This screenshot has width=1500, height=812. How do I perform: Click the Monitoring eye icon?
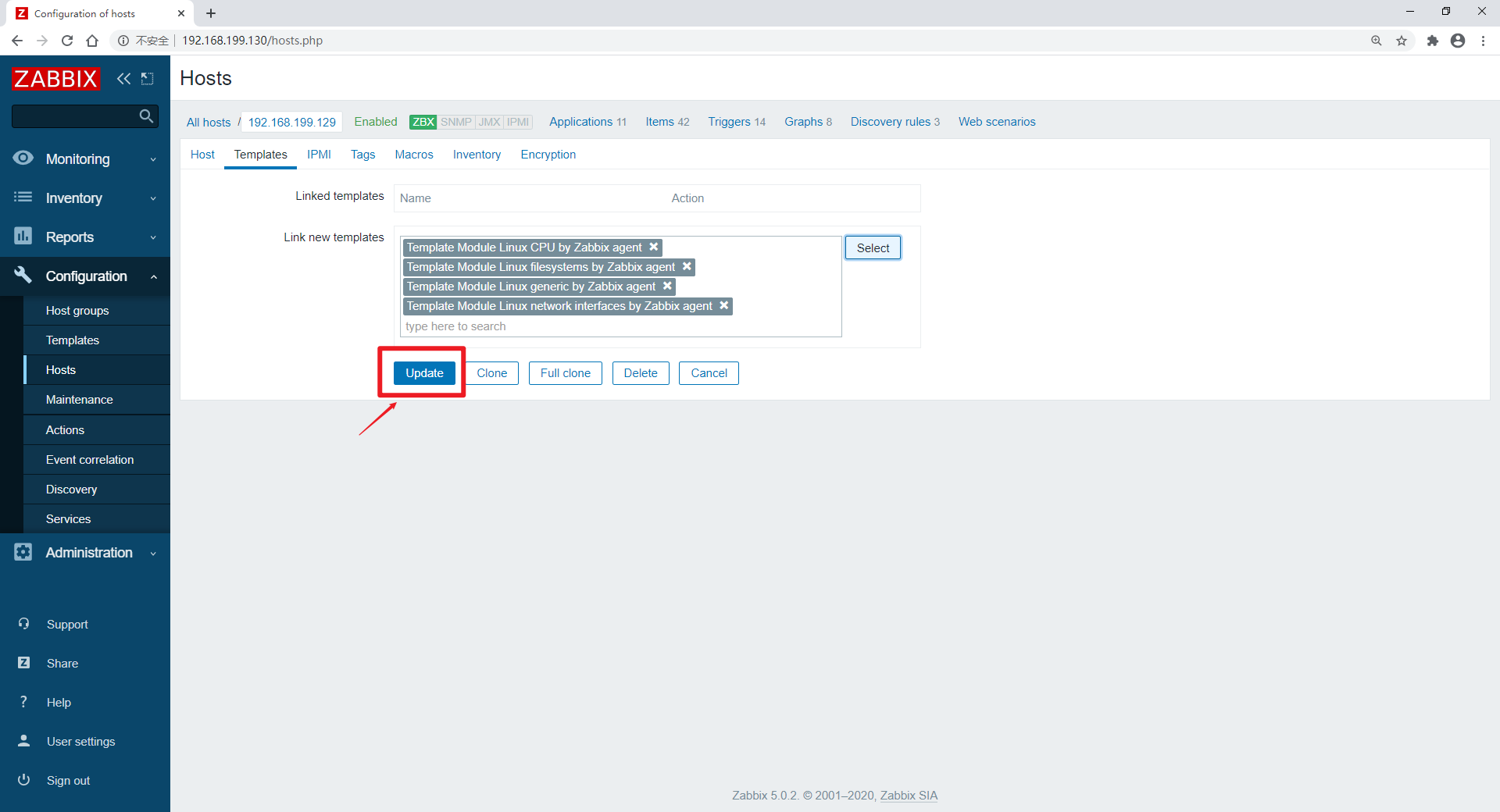click(x=23, y=158)
